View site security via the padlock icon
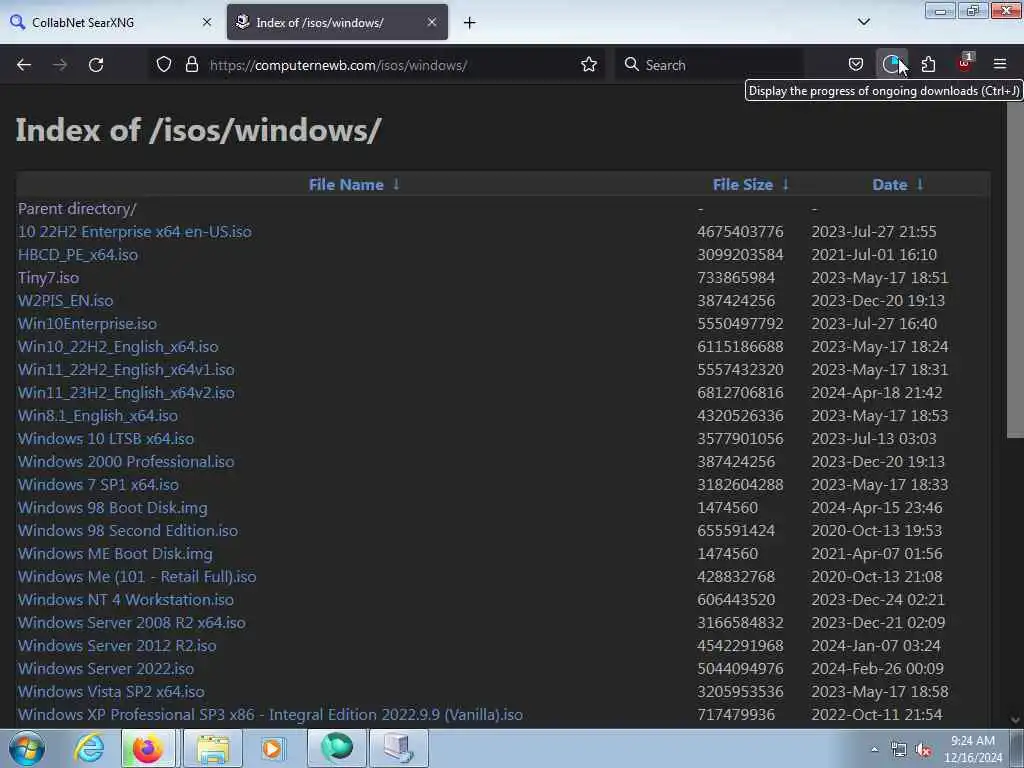 [191, 65]
